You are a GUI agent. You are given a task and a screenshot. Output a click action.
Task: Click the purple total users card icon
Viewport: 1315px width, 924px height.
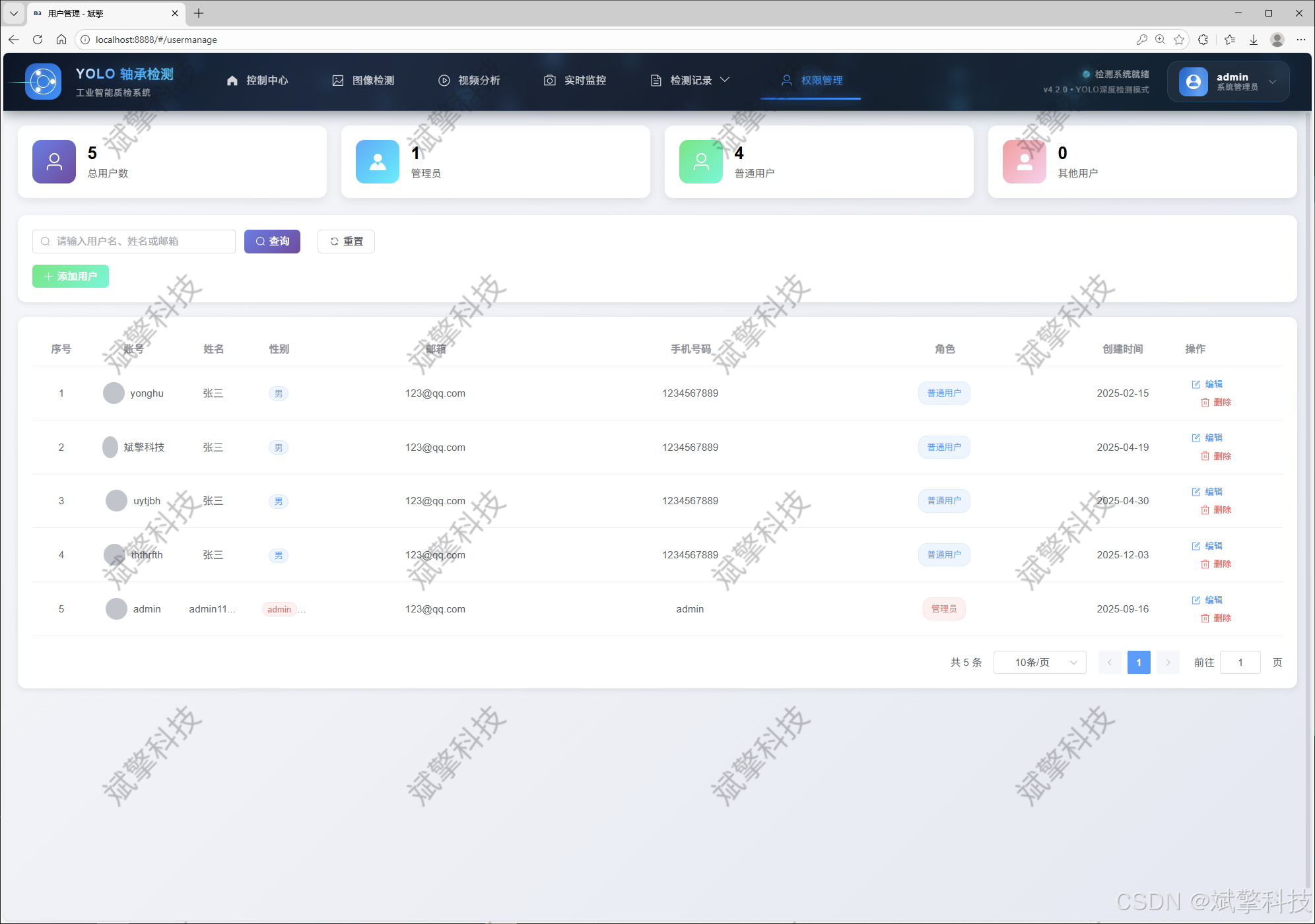pos(54,162)
